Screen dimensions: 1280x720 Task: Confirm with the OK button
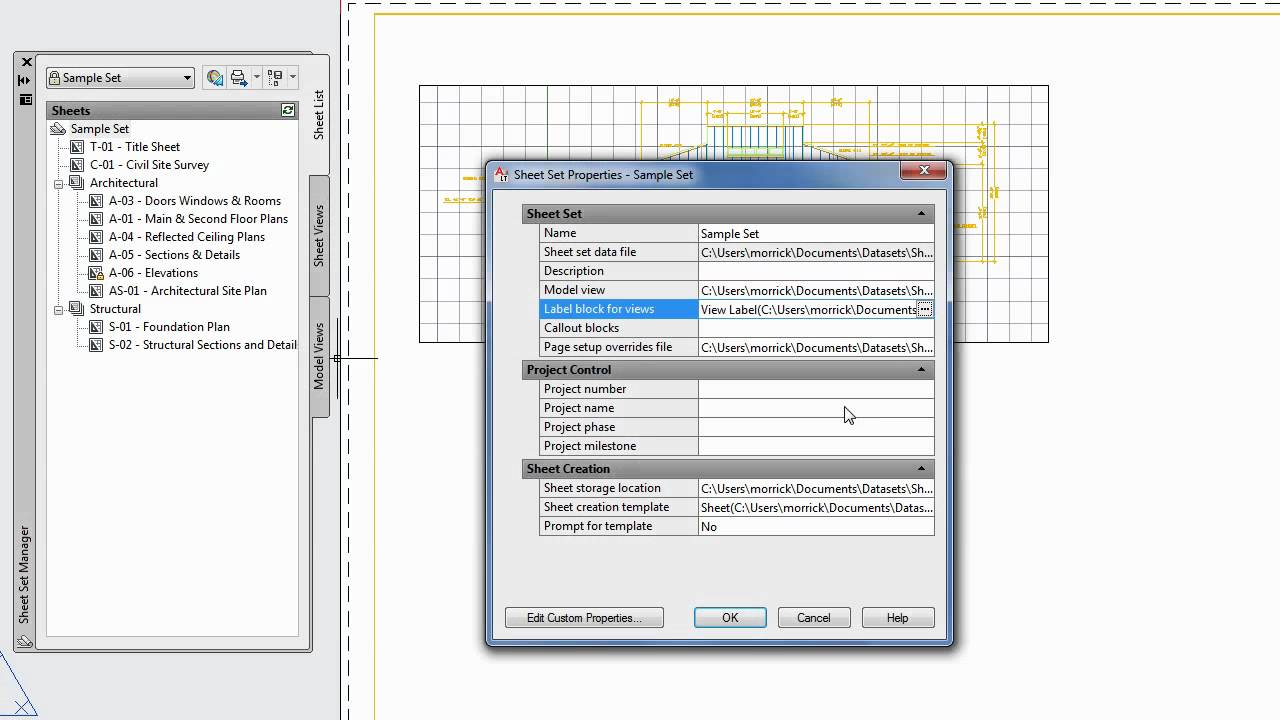tap(730, 618)
